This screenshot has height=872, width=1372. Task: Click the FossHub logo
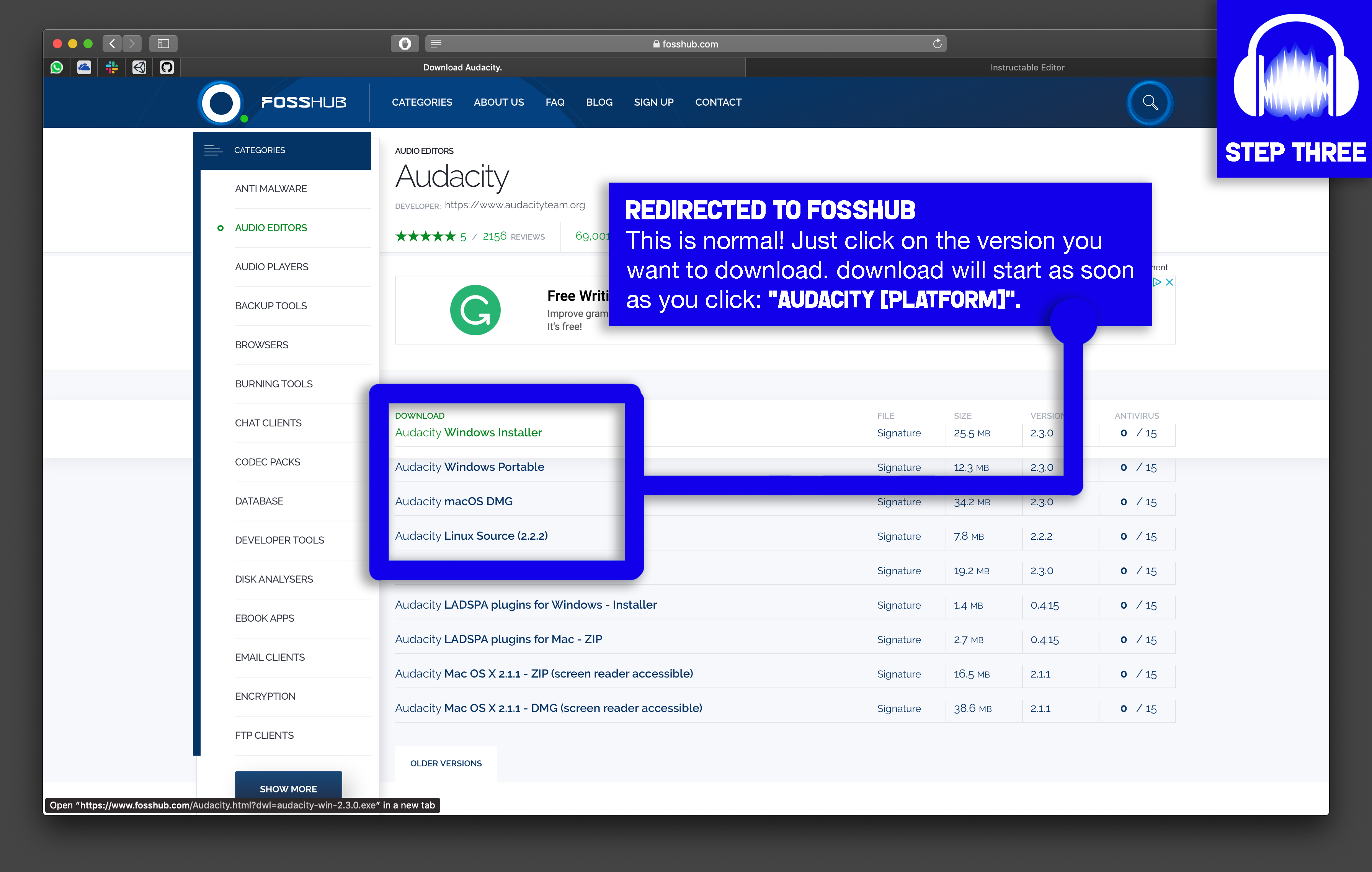[273, 103]
